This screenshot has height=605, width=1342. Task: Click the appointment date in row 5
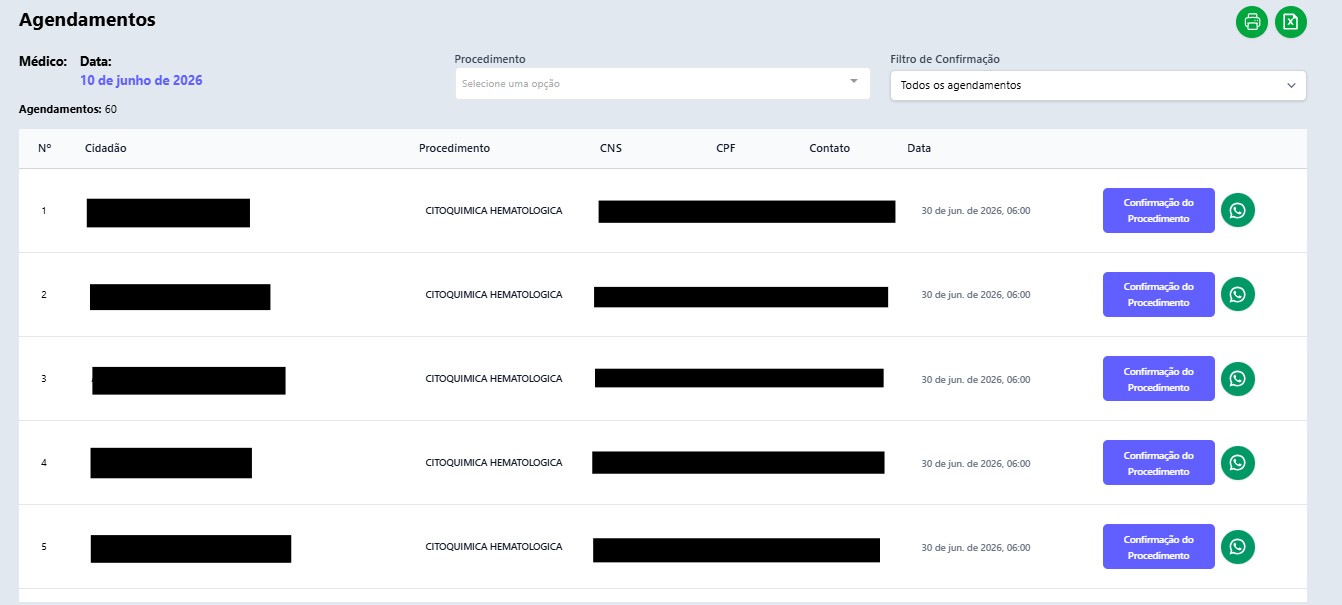975,547
